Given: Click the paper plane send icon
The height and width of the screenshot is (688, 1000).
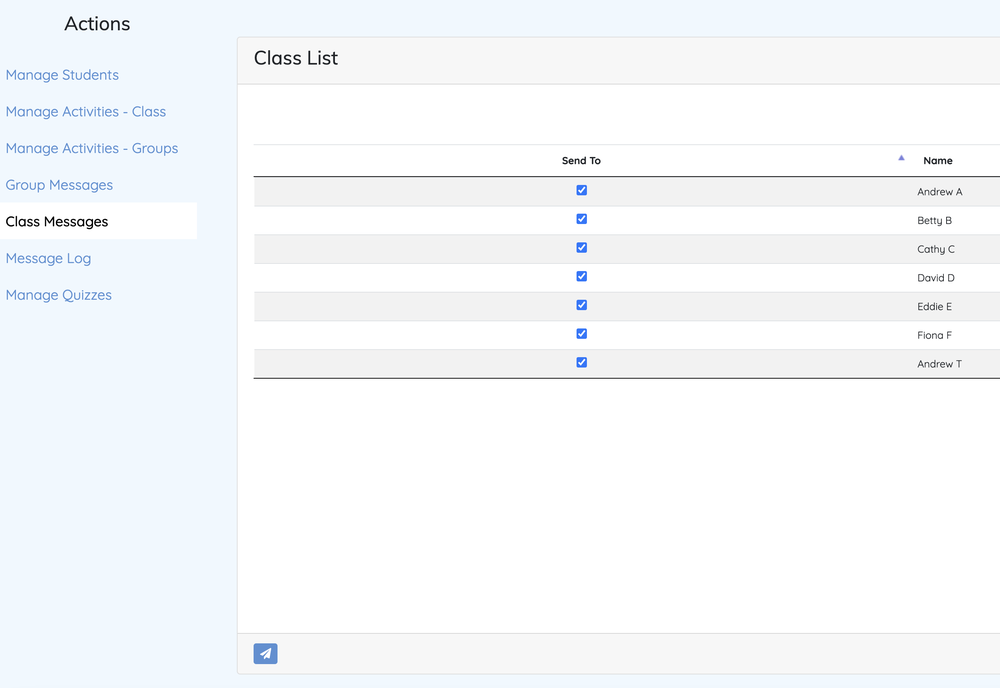Looking at the screenshot, I should coord(265,654).
